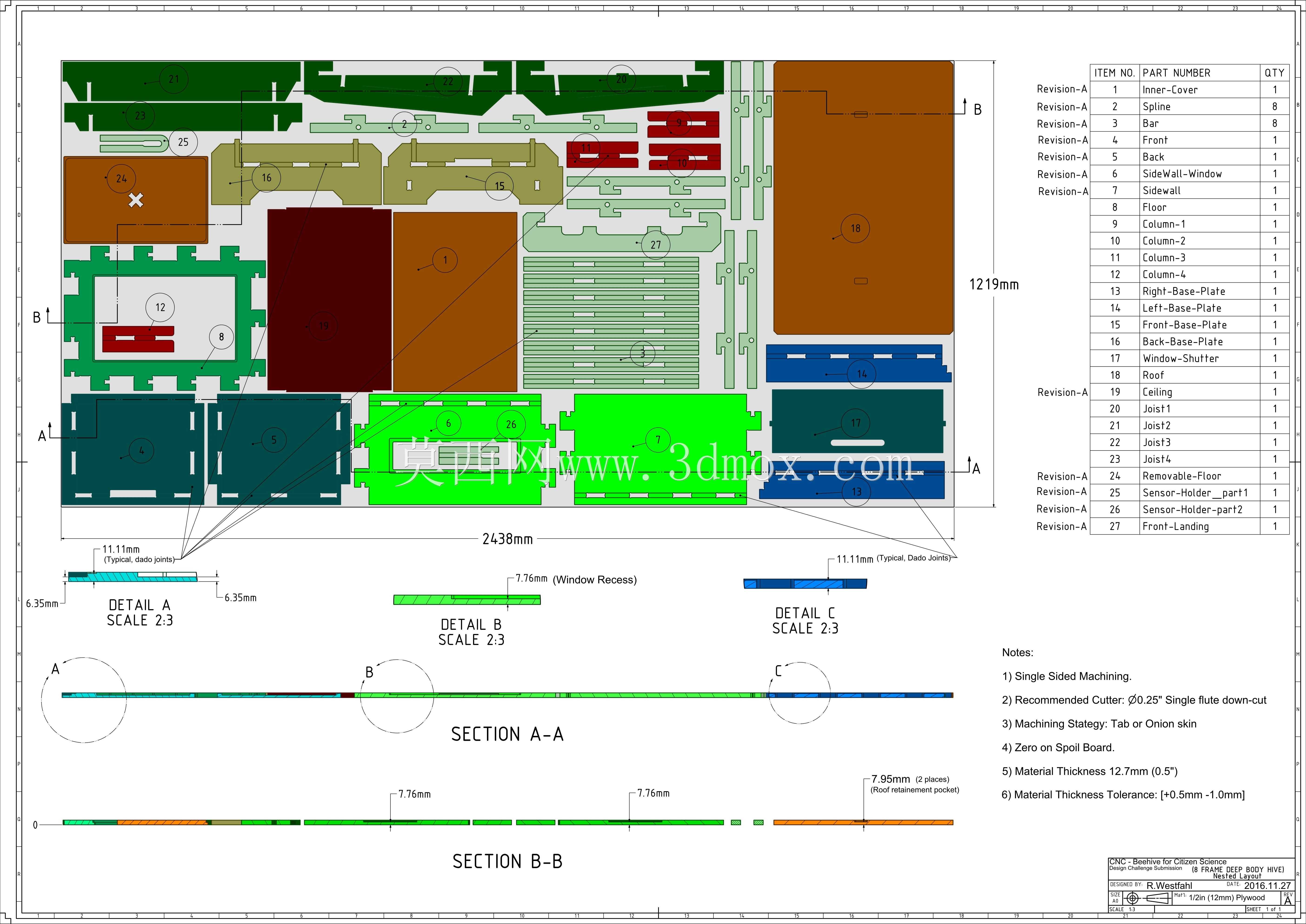Click balloon number 1 on Inner-Cover part
Viewport: 1306px width, 924px height.
tap(445, 260)
